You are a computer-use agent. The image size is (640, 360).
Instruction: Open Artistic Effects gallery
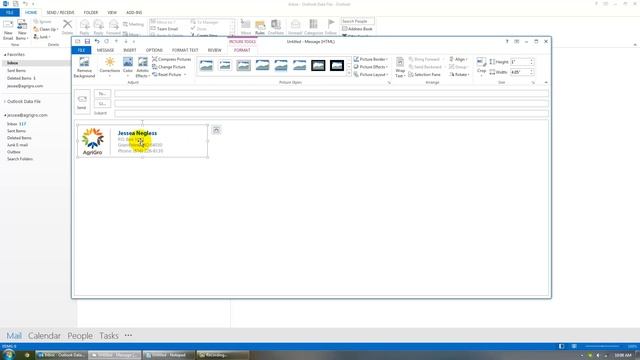click(142, 67)
